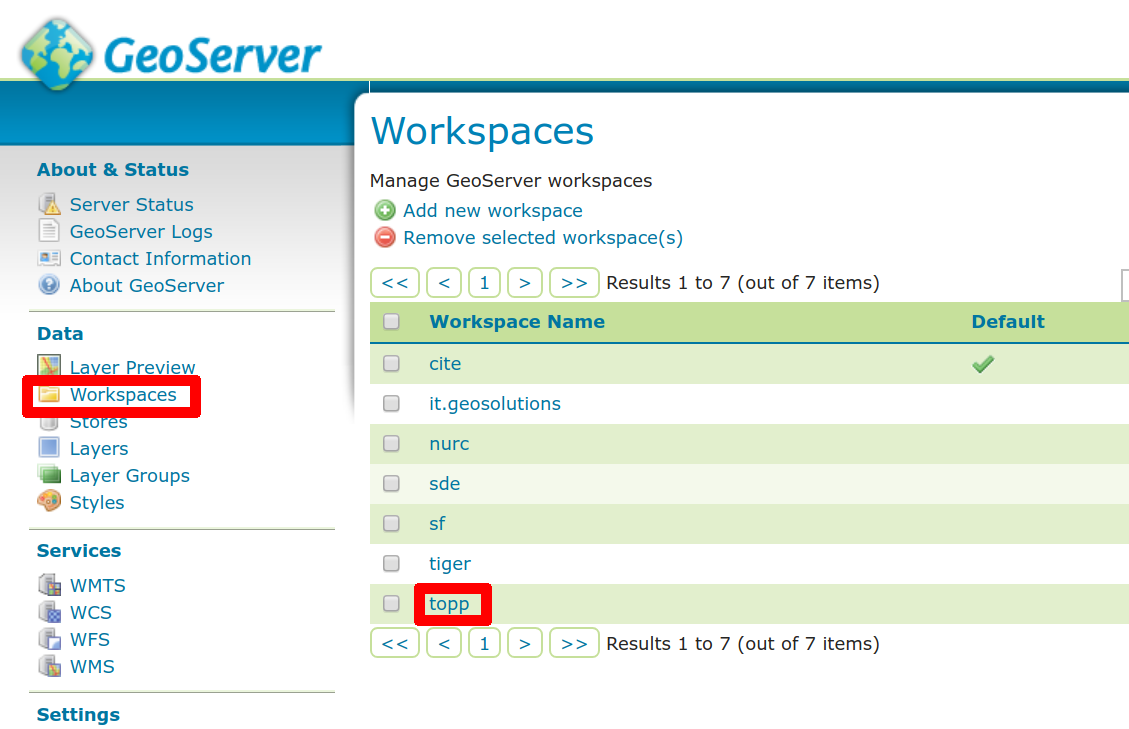Screen dimensions: 1129x729
Task: Open the nurc workspace
Action: (449, 444)
